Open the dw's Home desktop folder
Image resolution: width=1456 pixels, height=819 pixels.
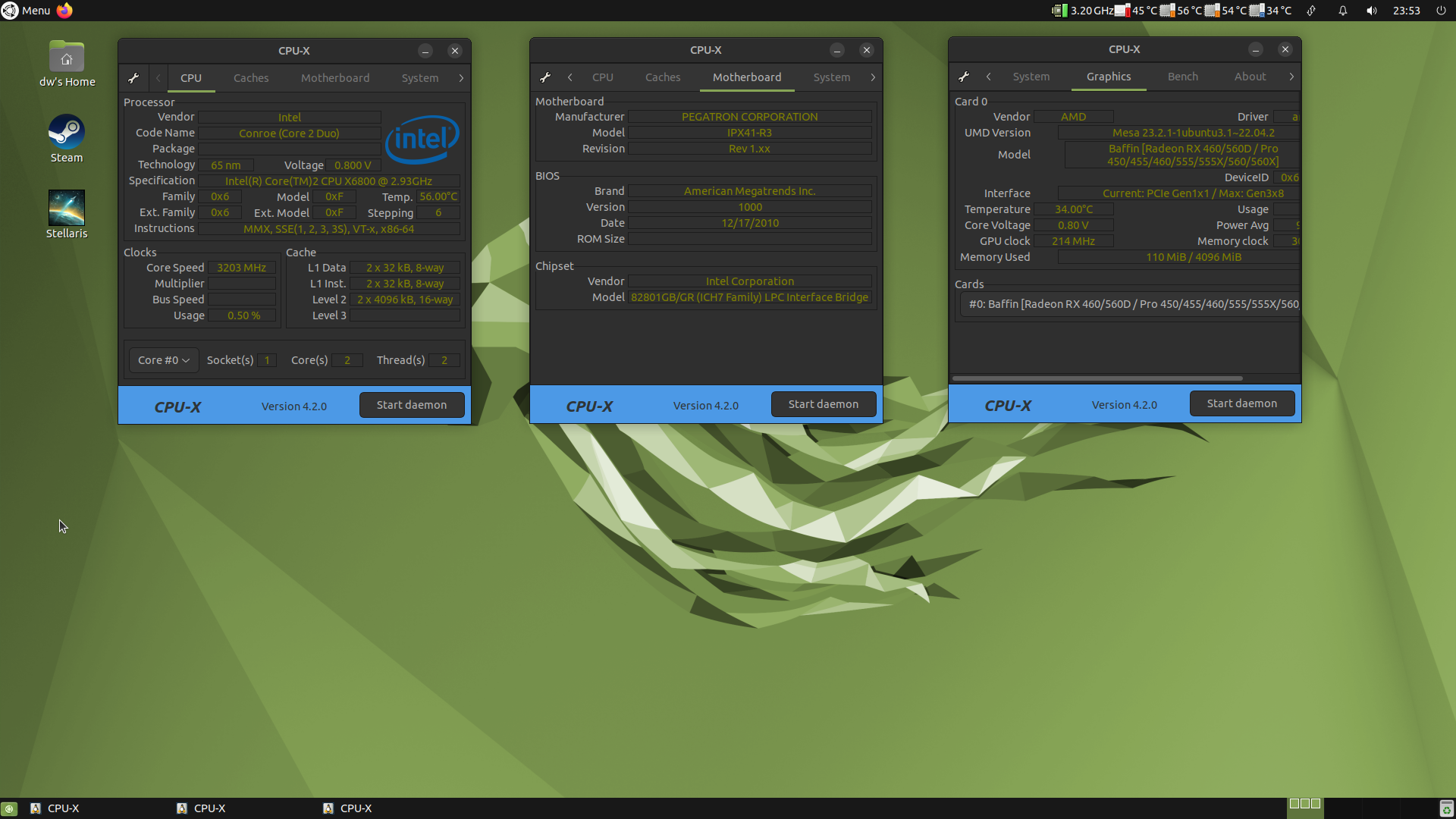pyautogui.click(x=67, y=64)
